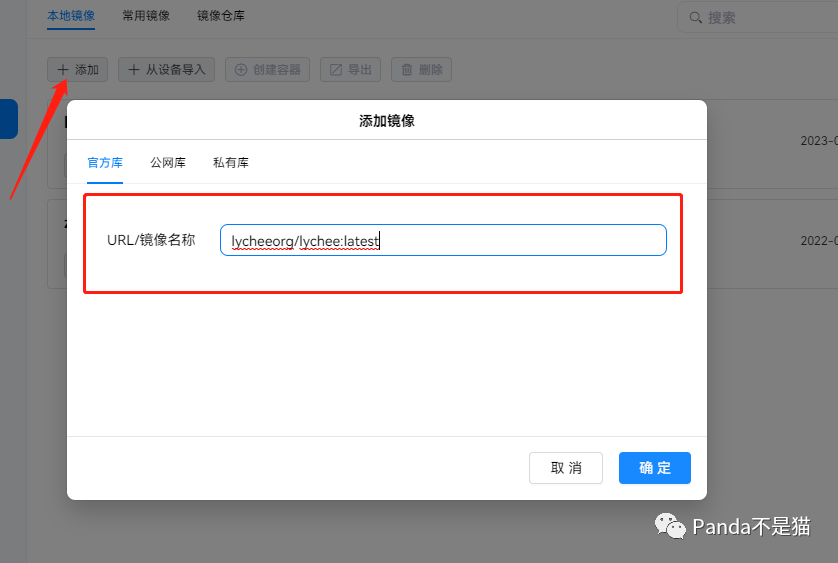Confirm with the 确定 button
Viewport: 838px width, 563px height.
tap(655, 468)
